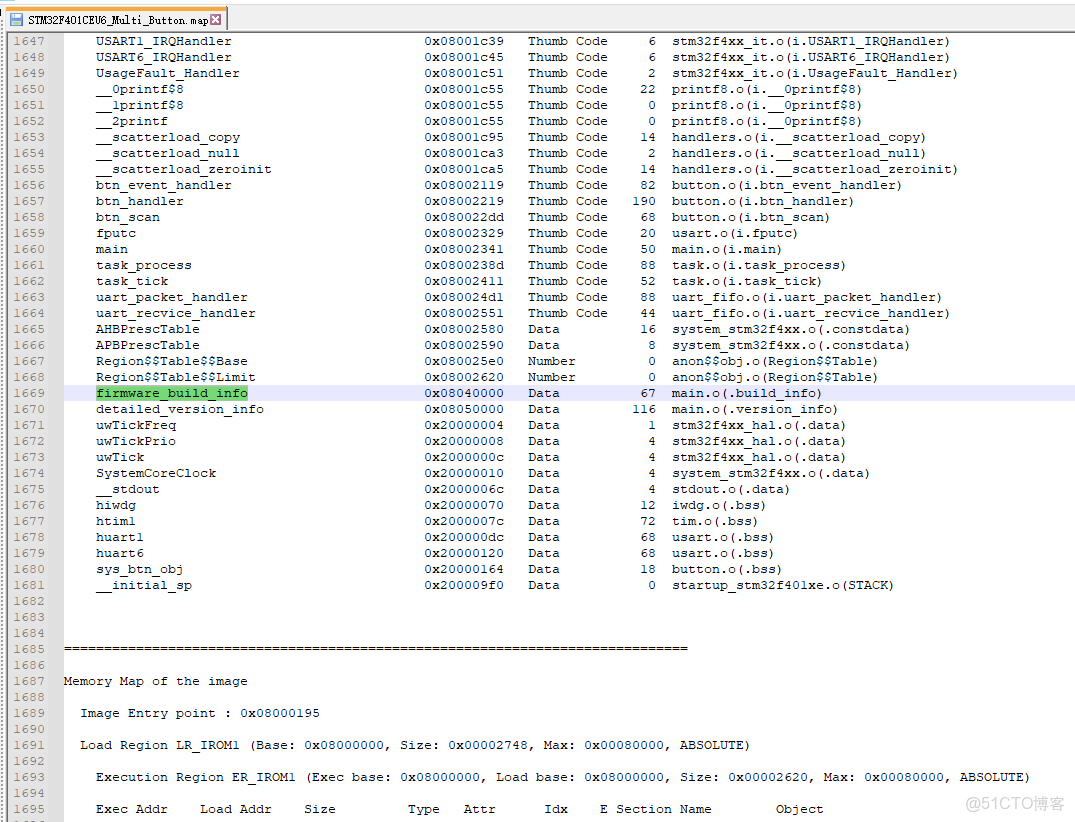Click the Region$$Table$$Base symbol
1075x822 pixels.
(x=171, y=361)
